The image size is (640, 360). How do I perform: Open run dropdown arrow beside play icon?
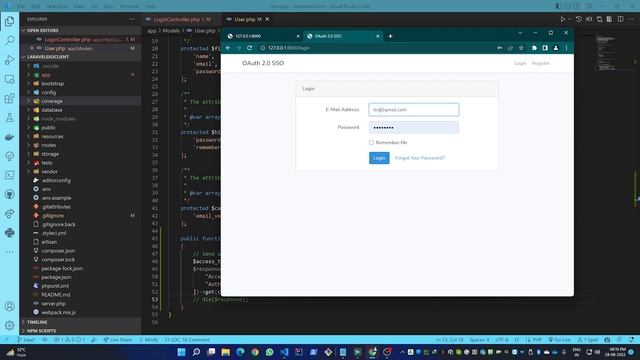coord(569,19)
